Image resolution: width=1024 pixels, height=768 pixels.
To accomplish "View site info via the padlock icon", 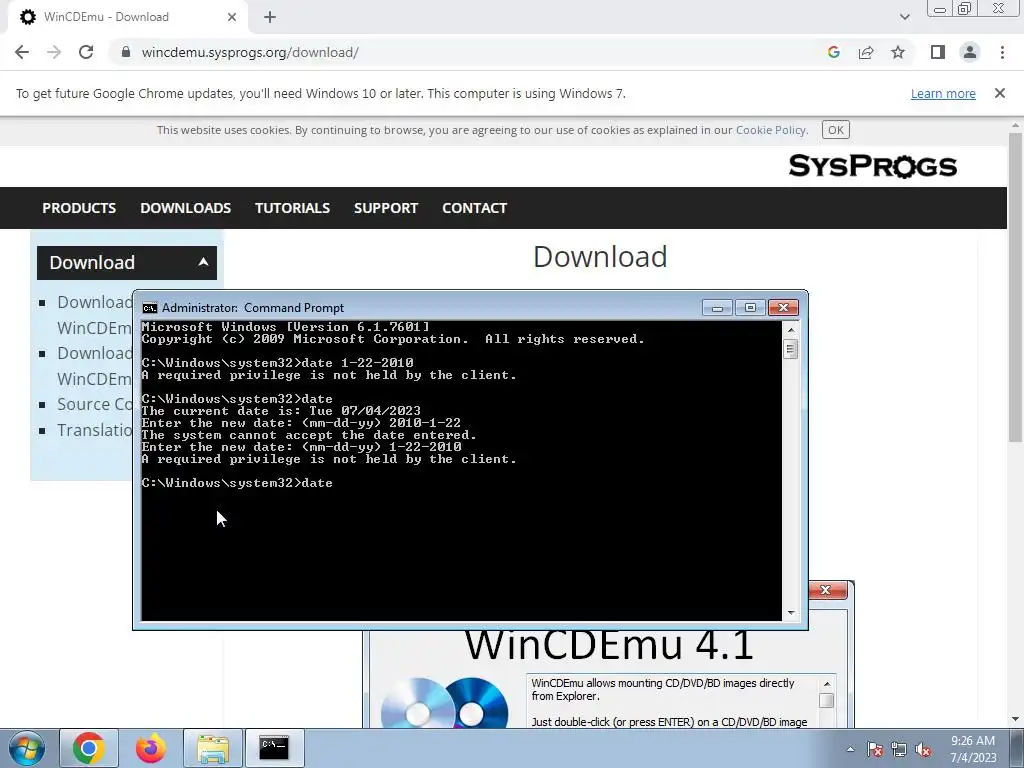I will tap(126, 52).
